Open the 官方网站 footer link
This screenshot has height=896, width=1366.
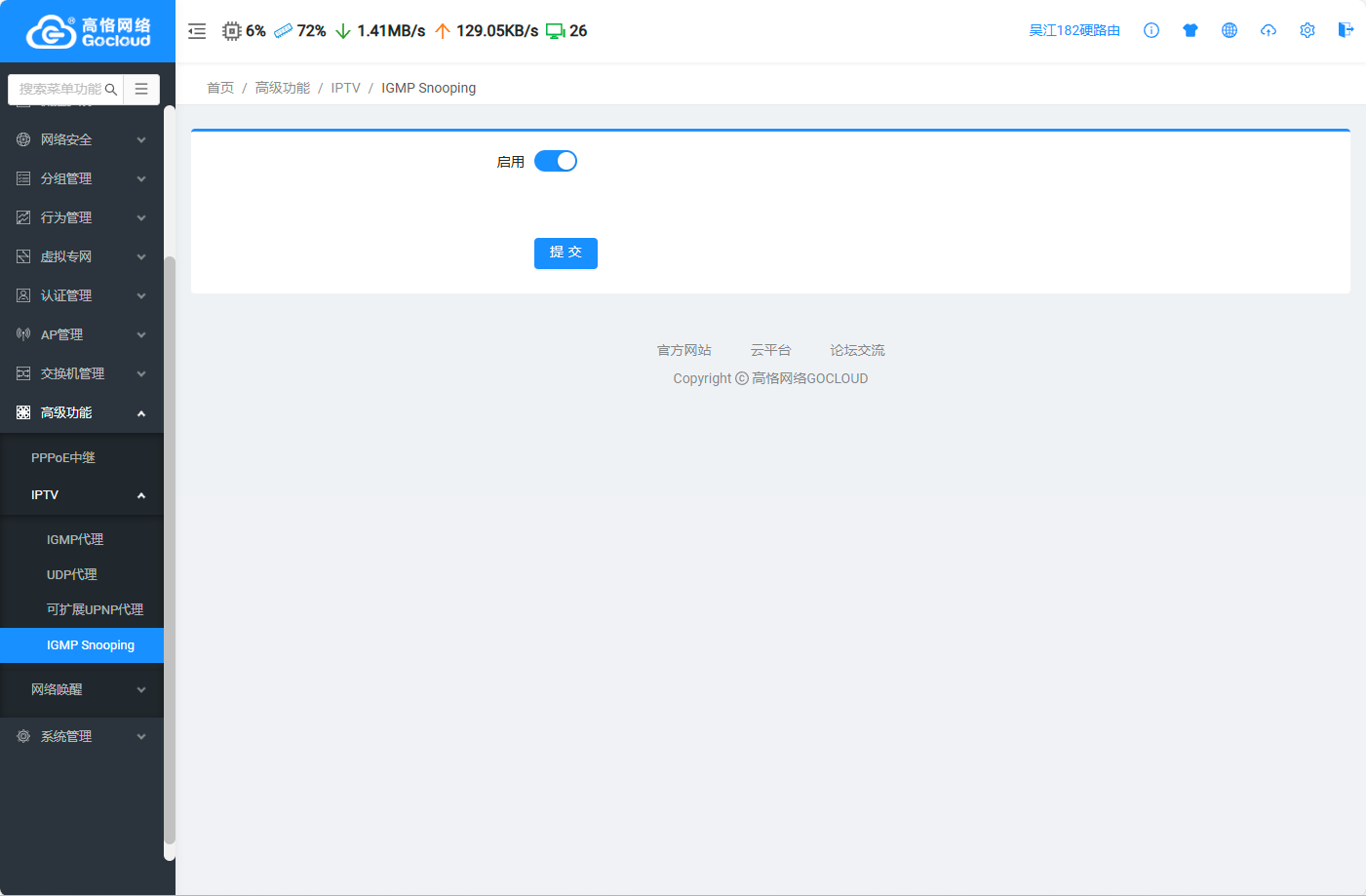click(683, 350)
